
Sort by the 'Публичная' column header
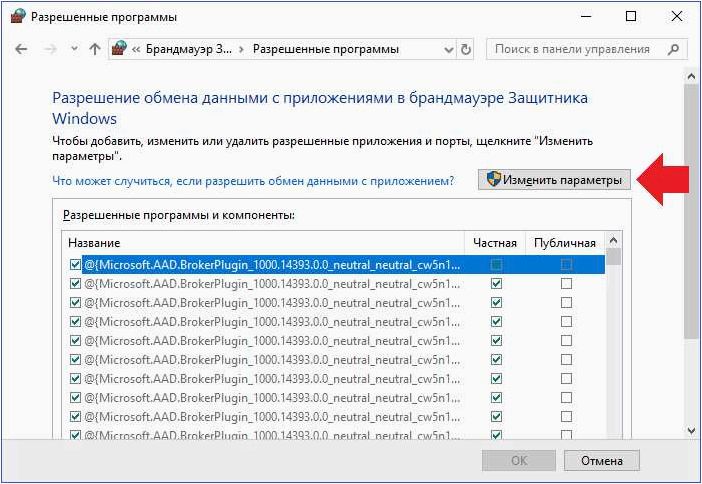click(565, 243)
